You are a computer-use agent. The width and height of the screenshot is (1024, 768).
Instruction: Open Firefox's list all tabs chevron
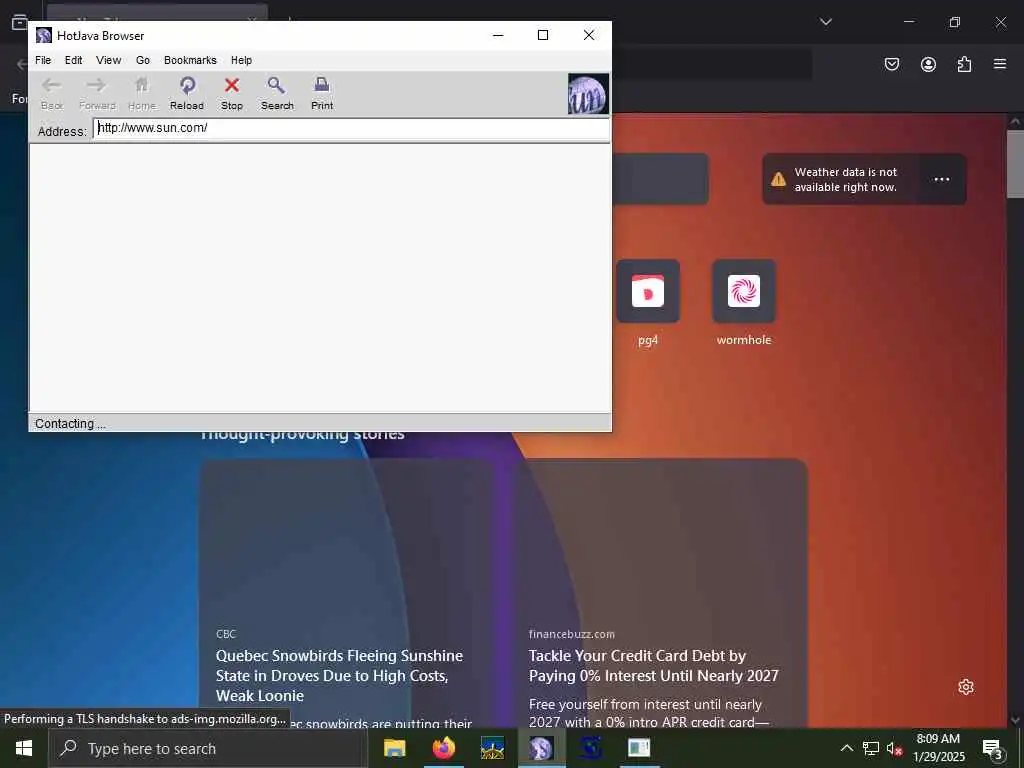tap(825, 22)
